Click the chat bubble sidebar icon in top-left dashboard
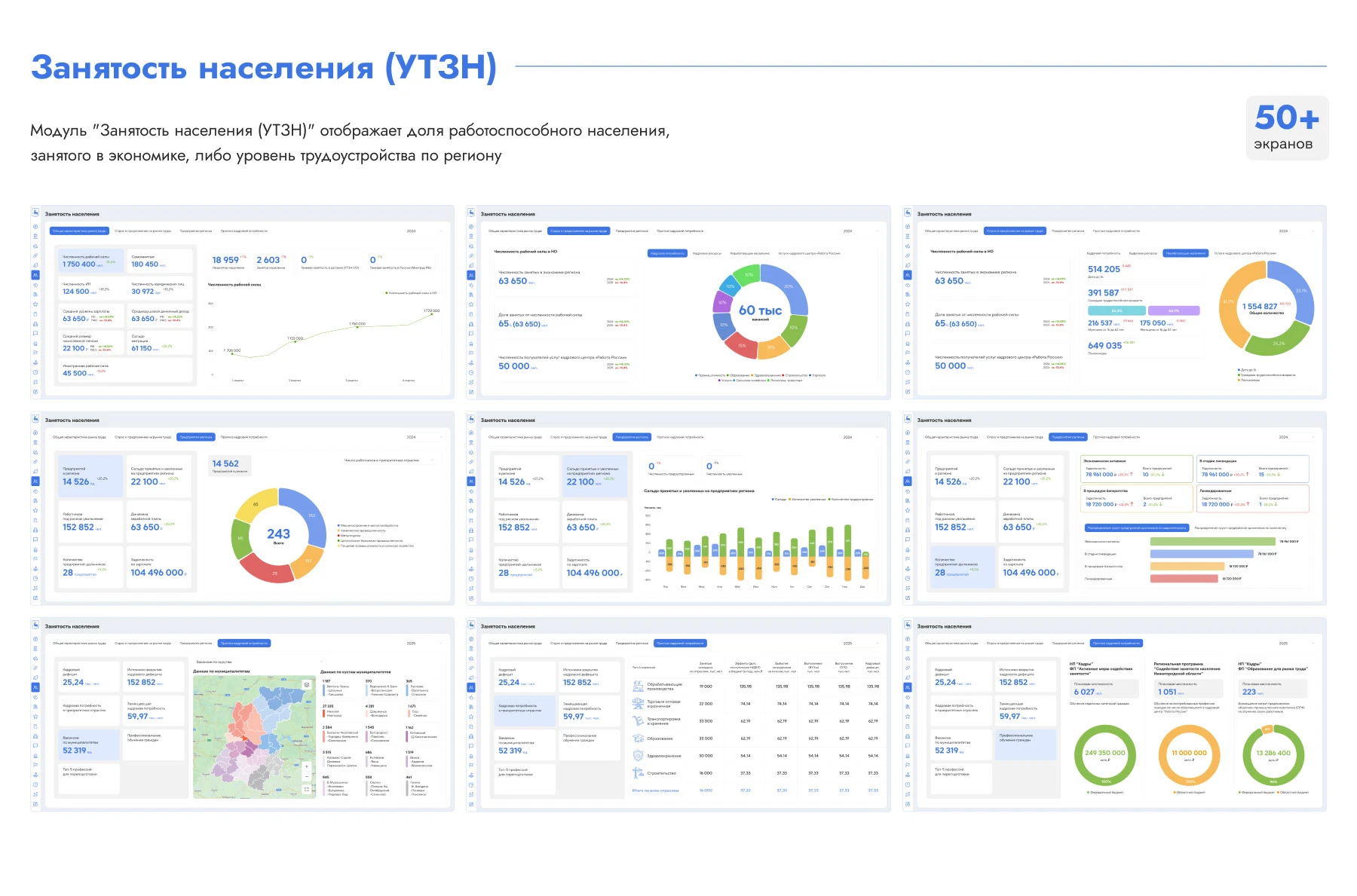This screenshot has width=1357, height=896. [x=35, y=333]
